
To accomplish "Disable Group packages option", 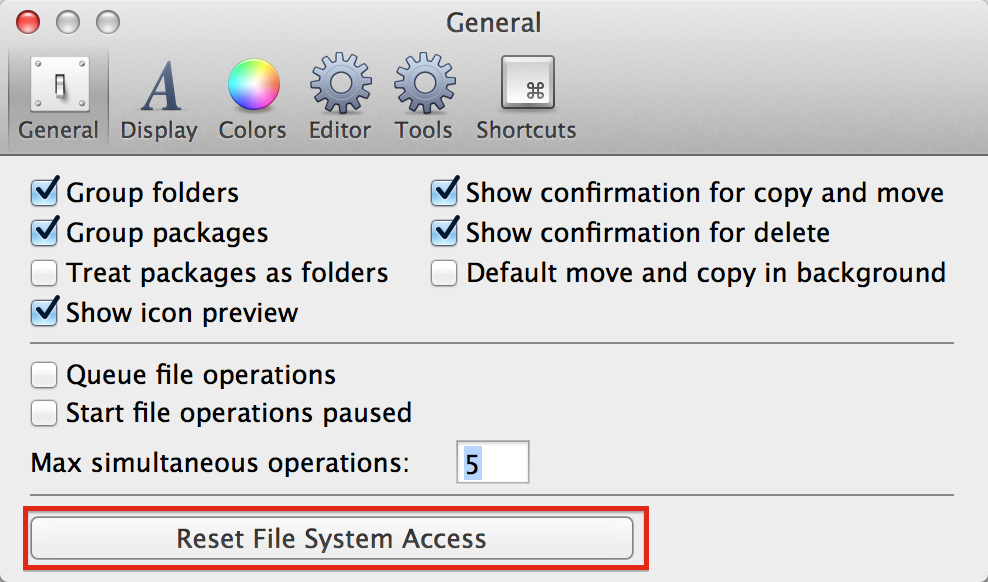I will pyautogui.click(x=45, y=233).
